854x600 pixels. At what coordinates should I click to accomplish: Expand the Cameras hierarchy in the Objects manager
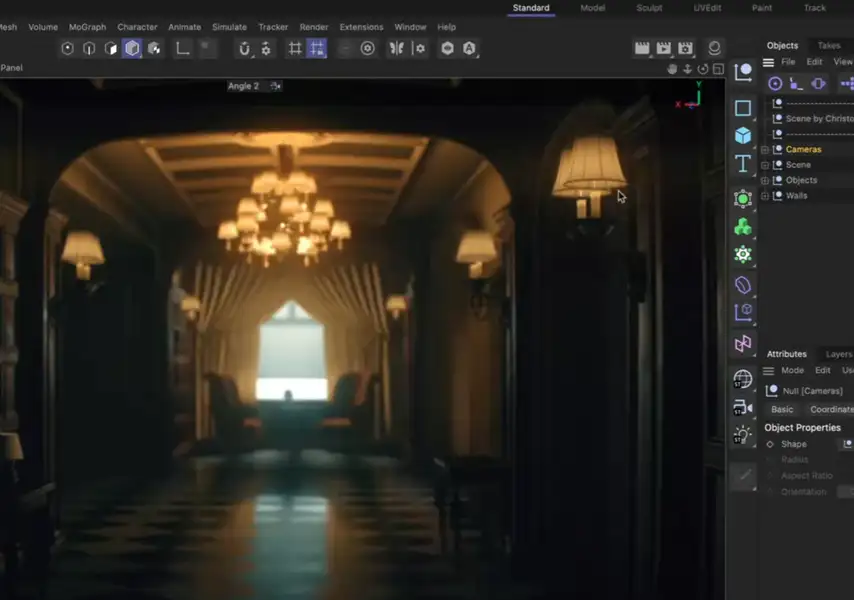[766, 148]
